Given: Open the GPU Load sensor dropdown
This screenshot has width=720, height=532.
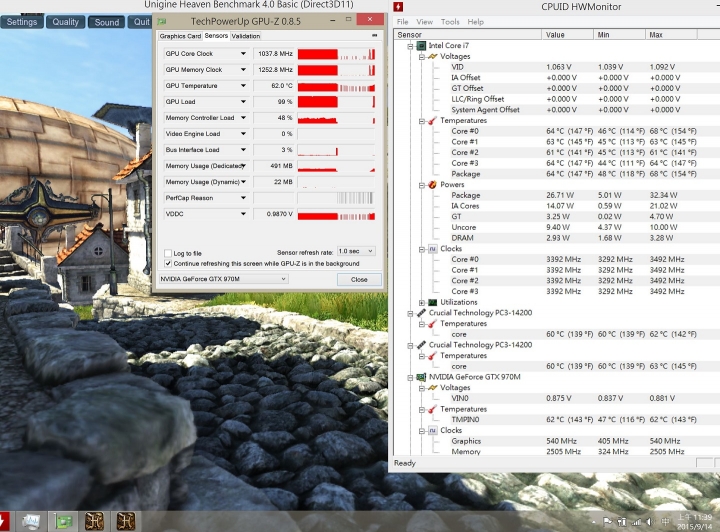Looking at the screenshot, I should point(243,102).
